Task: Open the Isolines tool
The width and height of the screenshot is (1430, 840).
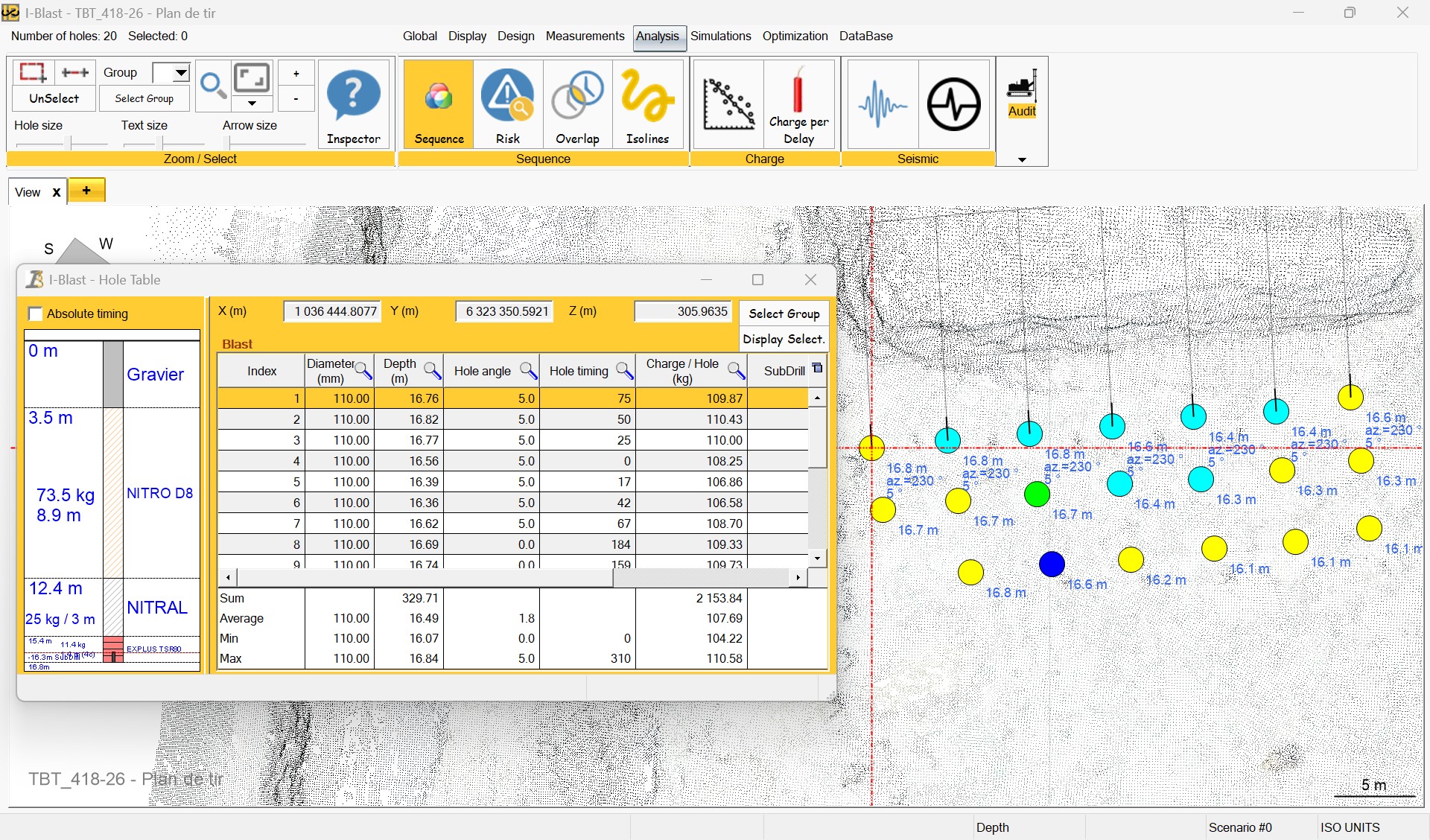Action: pyautogui.click(x=646, y=104)
